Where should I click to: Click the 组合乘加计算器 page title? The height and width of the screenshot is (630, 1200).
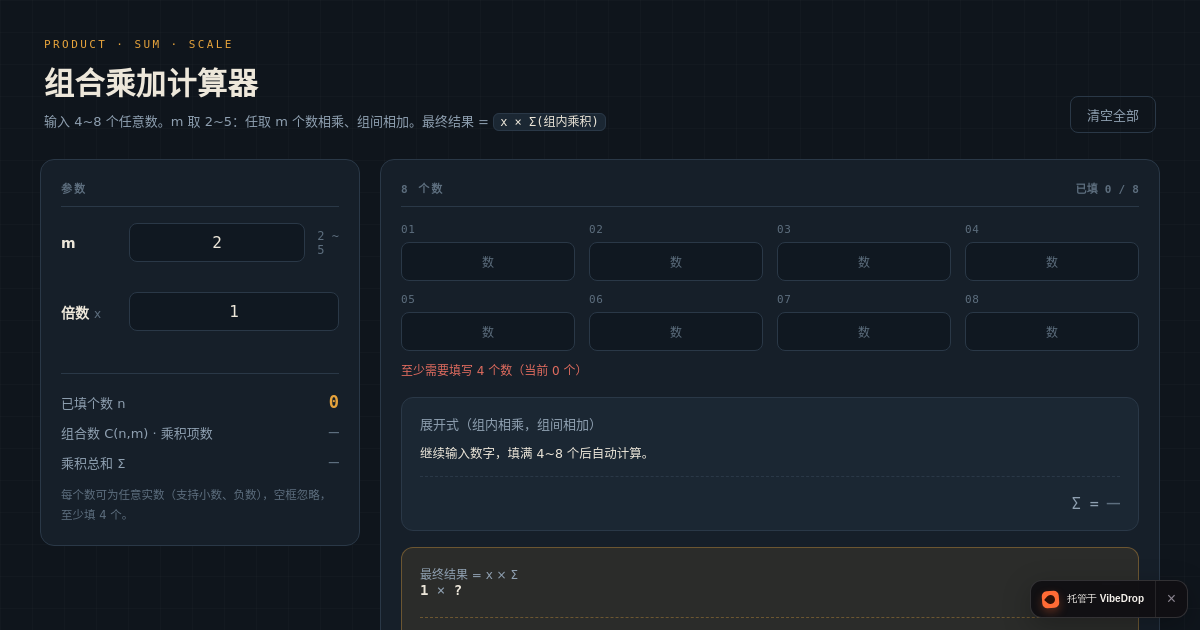click(x=151, y=84)
